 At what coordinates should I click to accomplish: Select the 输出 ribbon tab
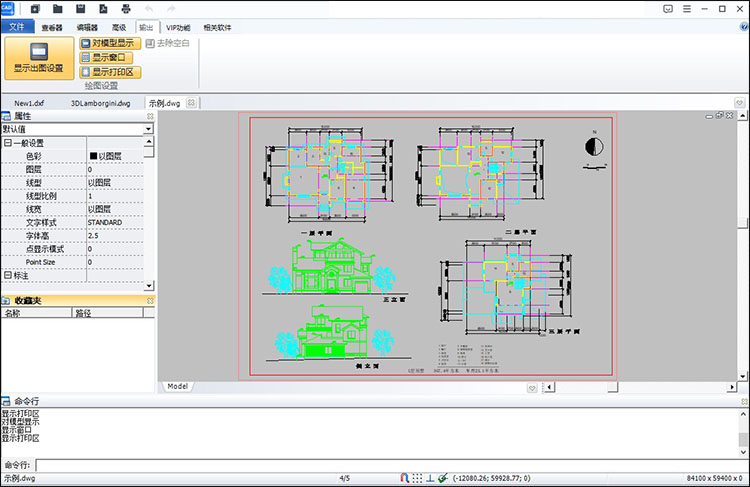pyautogui.click(x=146, y=28)
